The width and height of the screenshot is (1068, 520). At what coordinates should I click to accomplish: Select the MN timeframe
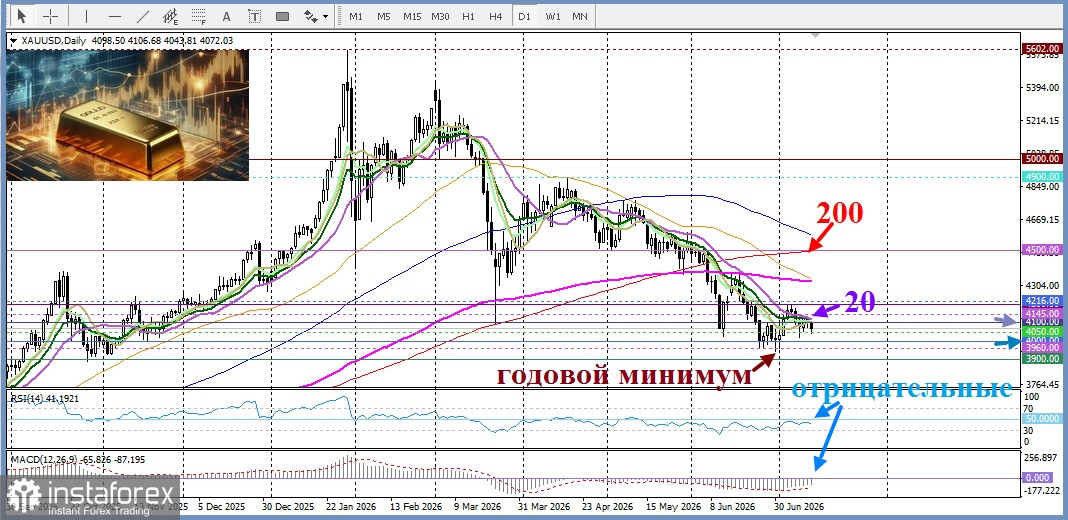tap(580, 16)
